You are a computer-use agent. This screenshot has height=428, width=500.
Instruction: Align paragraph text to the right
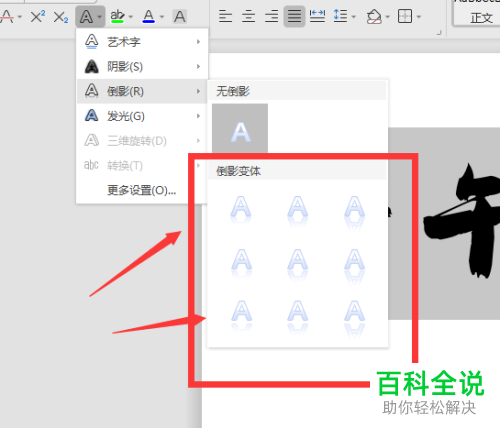tap(271, 16)
